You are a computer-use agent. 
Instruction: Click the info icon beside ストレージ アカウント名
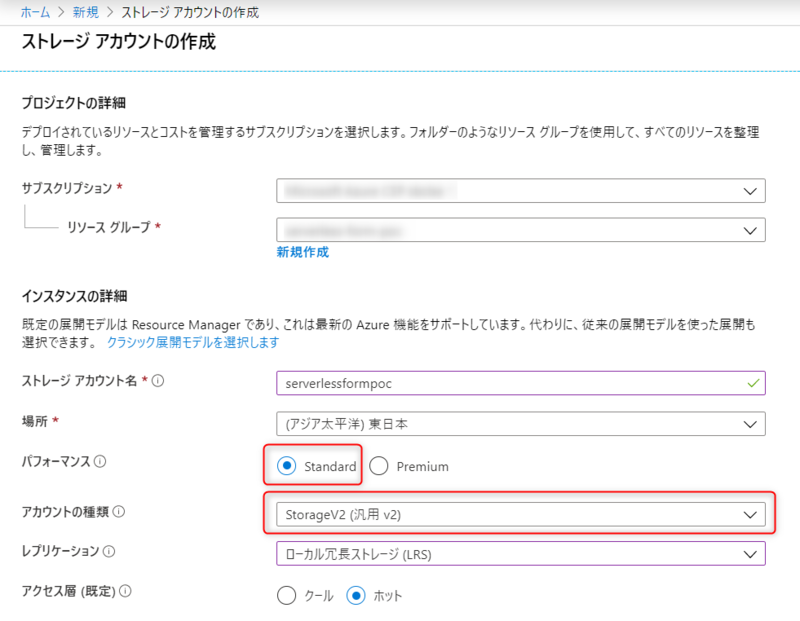coord(158,381)
